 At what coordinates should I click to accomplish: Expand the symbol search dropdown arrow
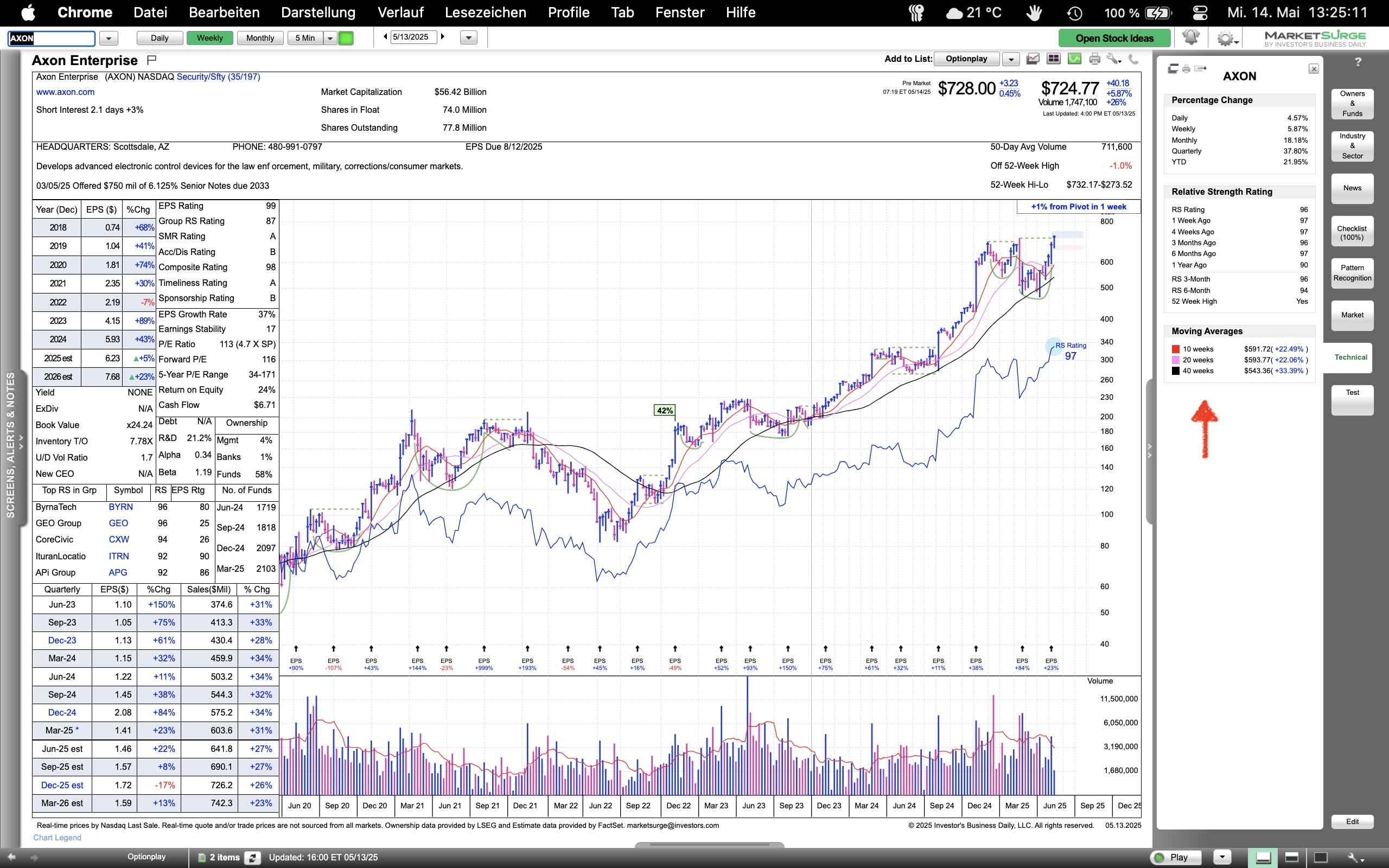tap(109, 39)
